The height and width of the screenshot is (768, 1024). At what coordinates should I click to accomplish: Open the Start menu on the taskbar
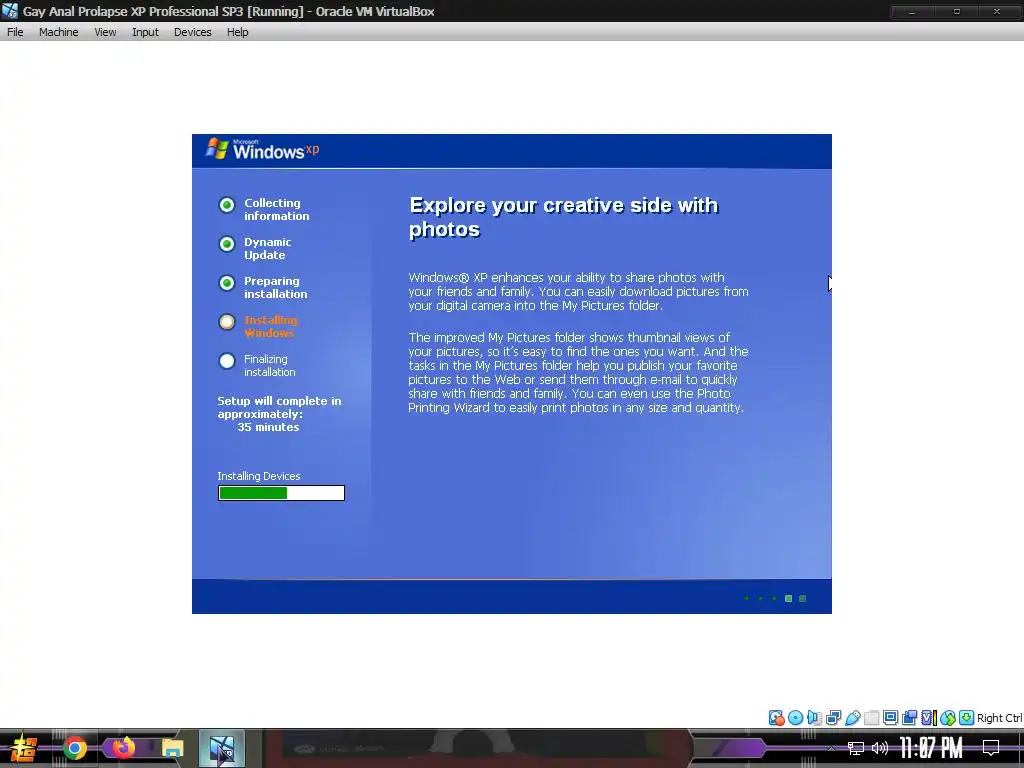tap(23, 748)
